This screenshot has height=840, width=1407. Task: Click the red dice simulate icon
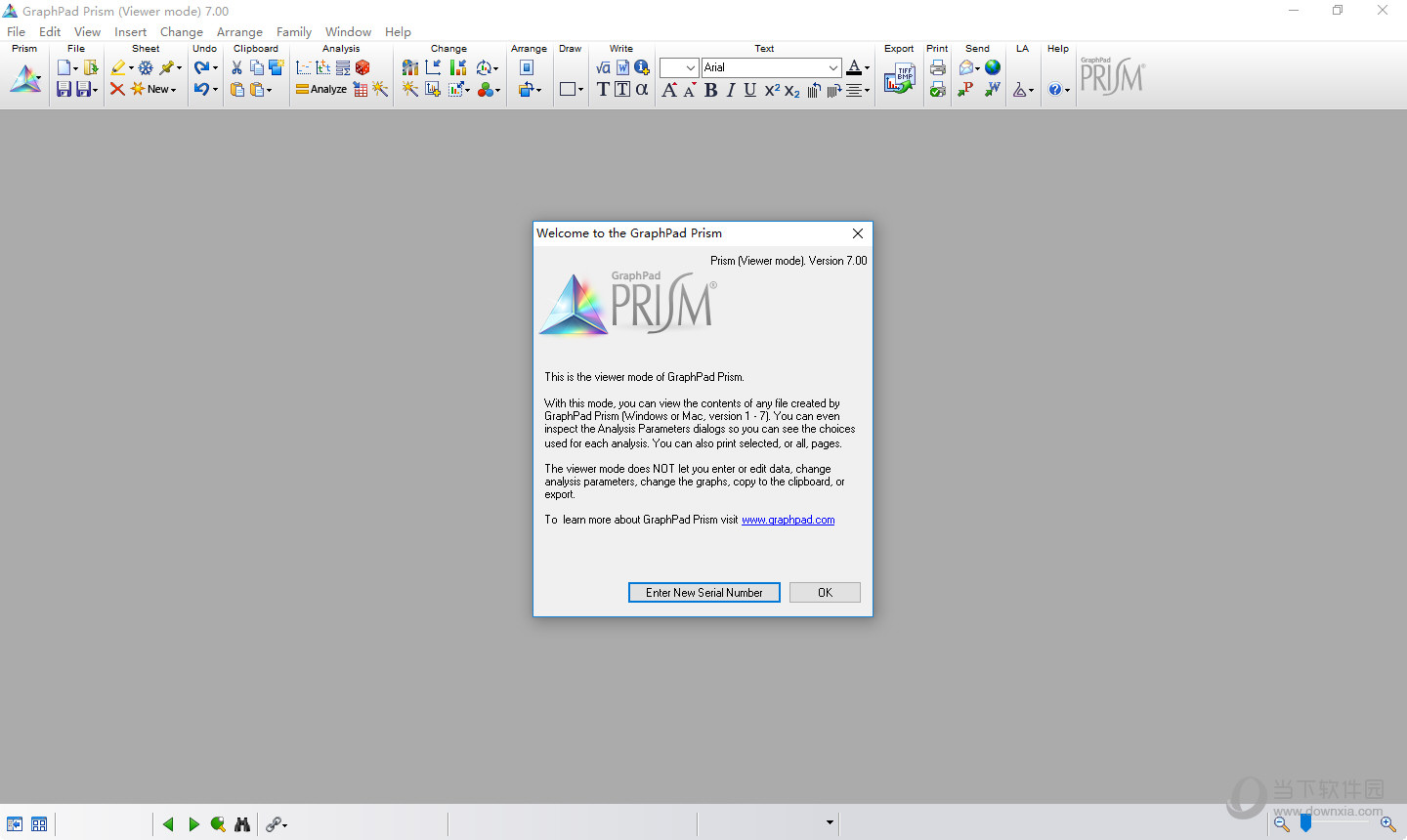click(362, 67)
